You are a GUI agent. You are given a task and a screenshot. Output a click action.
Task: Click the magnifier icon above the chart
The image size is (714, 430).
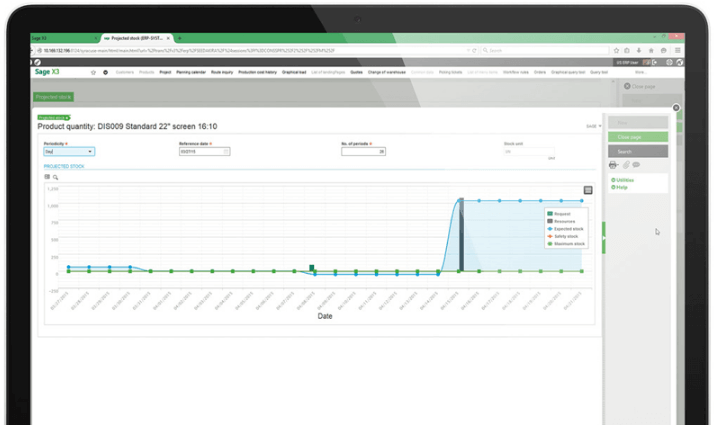coord(56,177)
